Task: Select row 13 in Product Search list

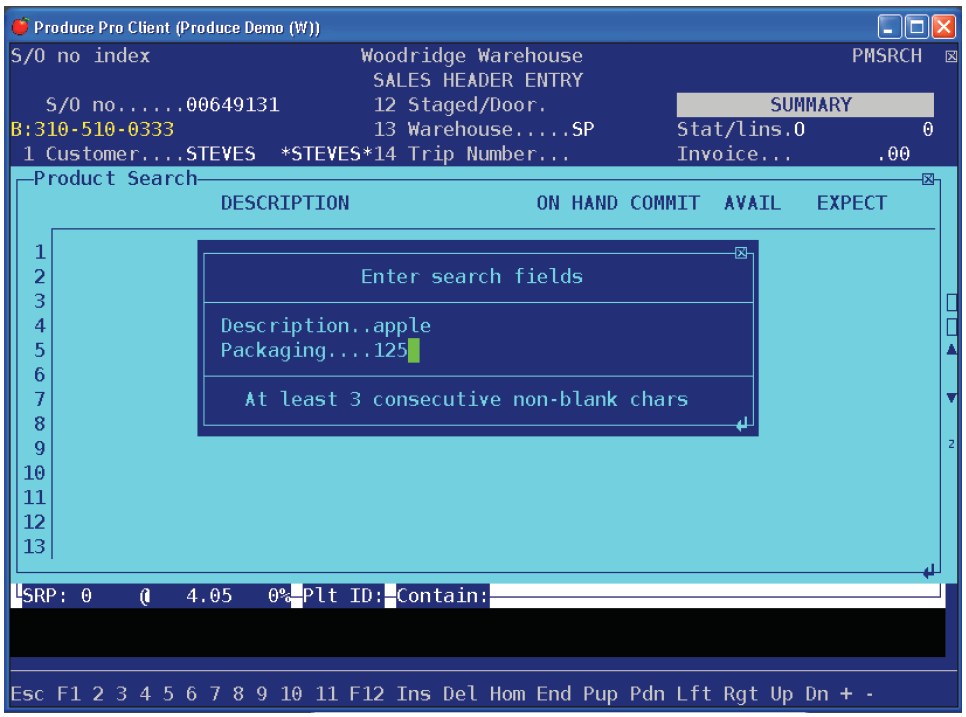Action: pos(34,546)
